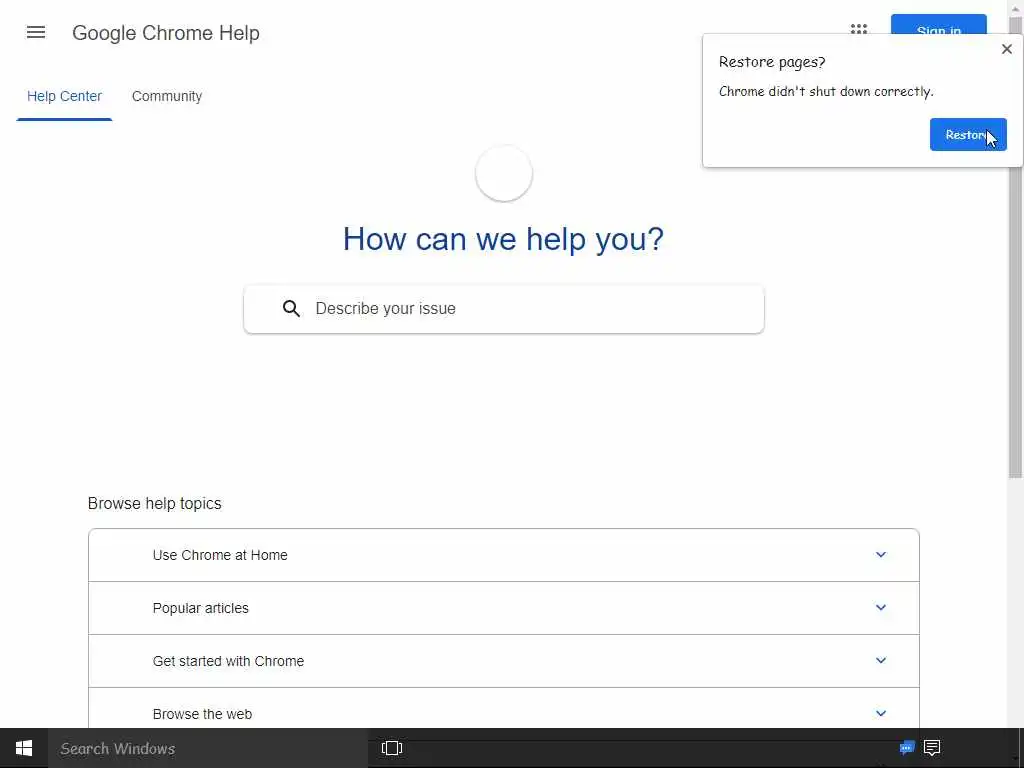Screen dimensions: 1024x768
Task: Expand Browse the web chevron
Action: coord(880,713)
